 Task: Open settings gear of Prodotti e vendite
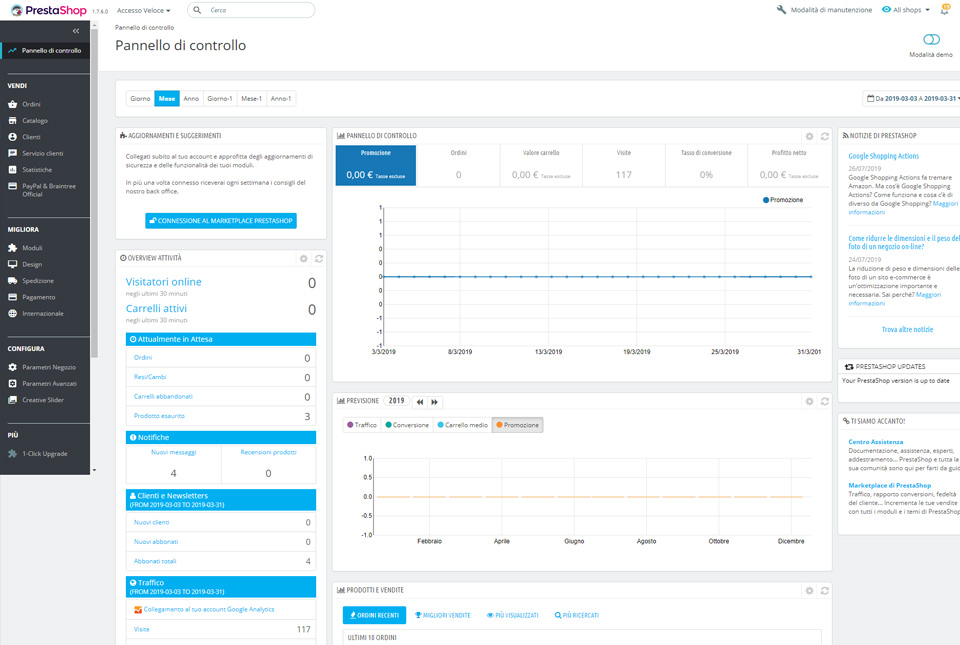(x=809, y=591)
